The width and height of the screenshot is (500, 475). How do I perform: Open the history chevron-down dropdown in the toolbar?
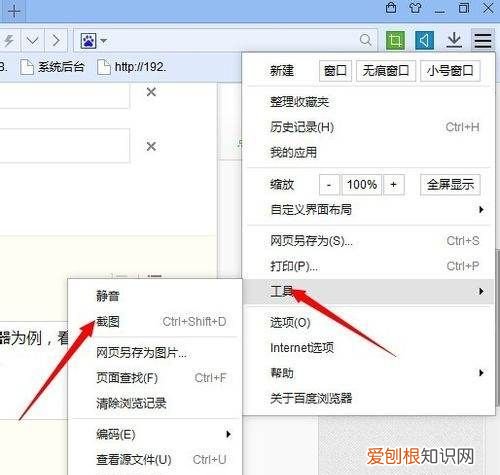pyautogui.click(x=32, y=41)
